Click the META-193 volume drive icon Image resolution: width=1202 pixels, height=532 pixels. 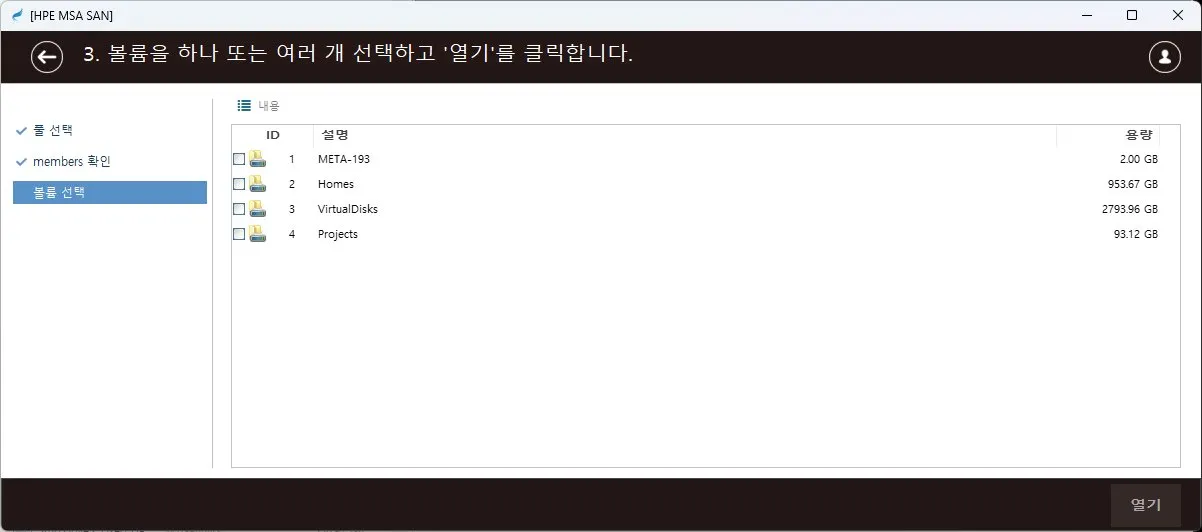point(257,159)
